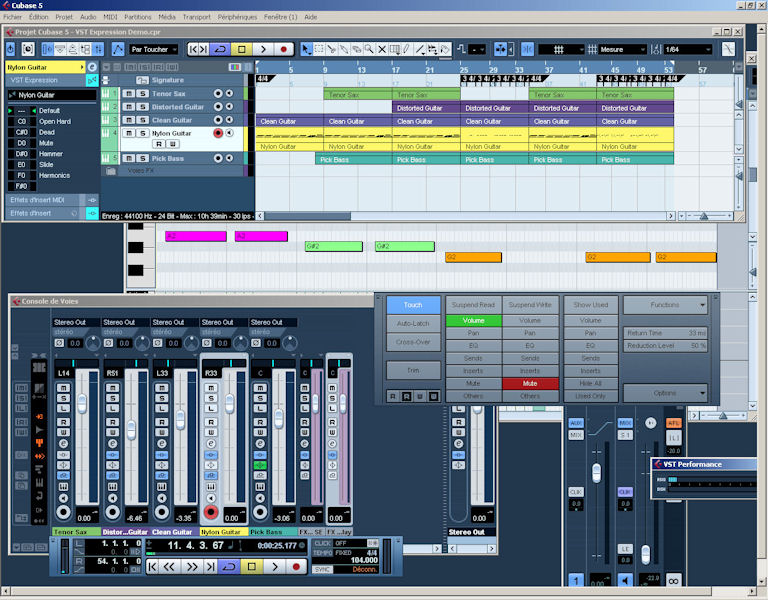Click the tempo value 104.000 field

[364, 560]
